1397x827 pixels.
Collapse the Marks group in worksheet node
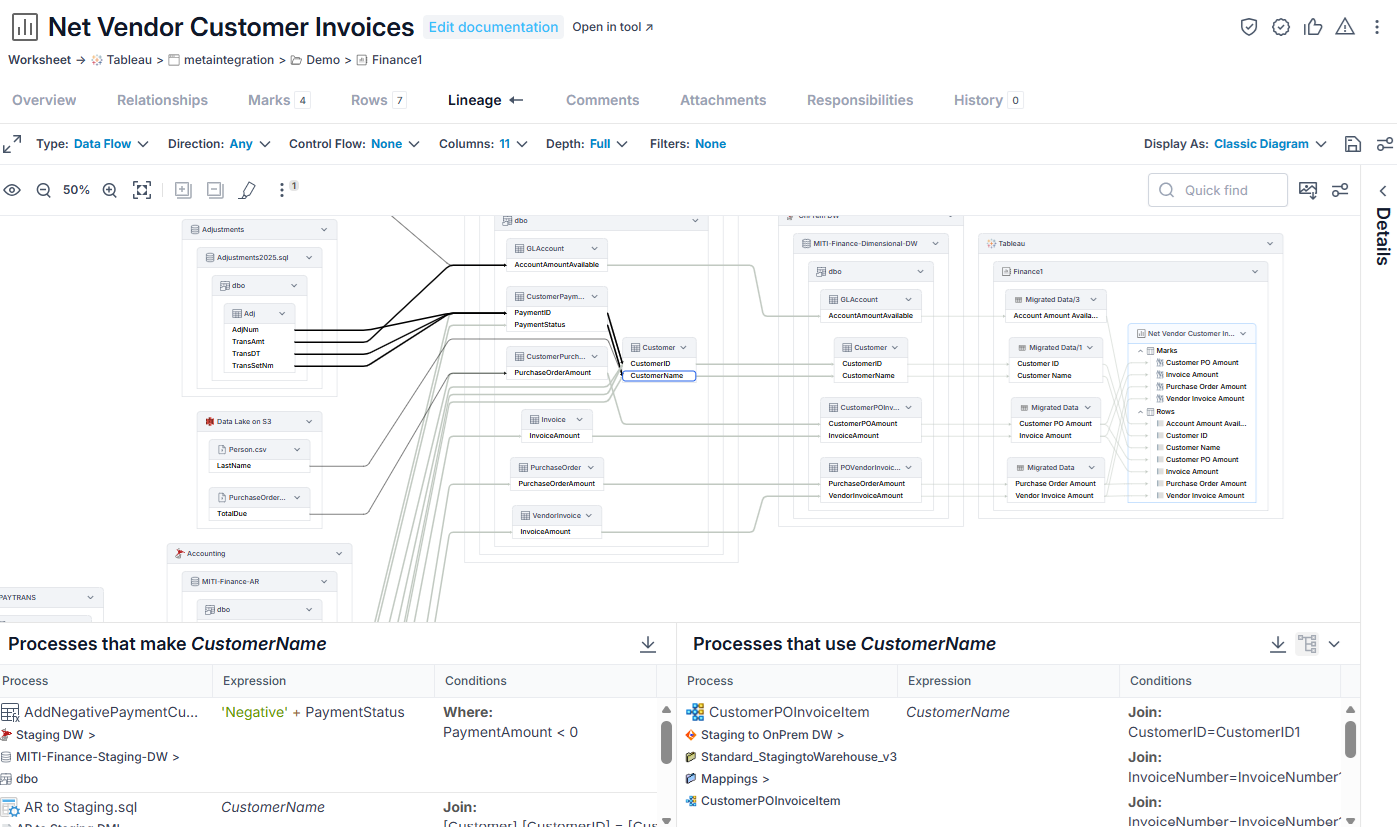point(1140,351)
